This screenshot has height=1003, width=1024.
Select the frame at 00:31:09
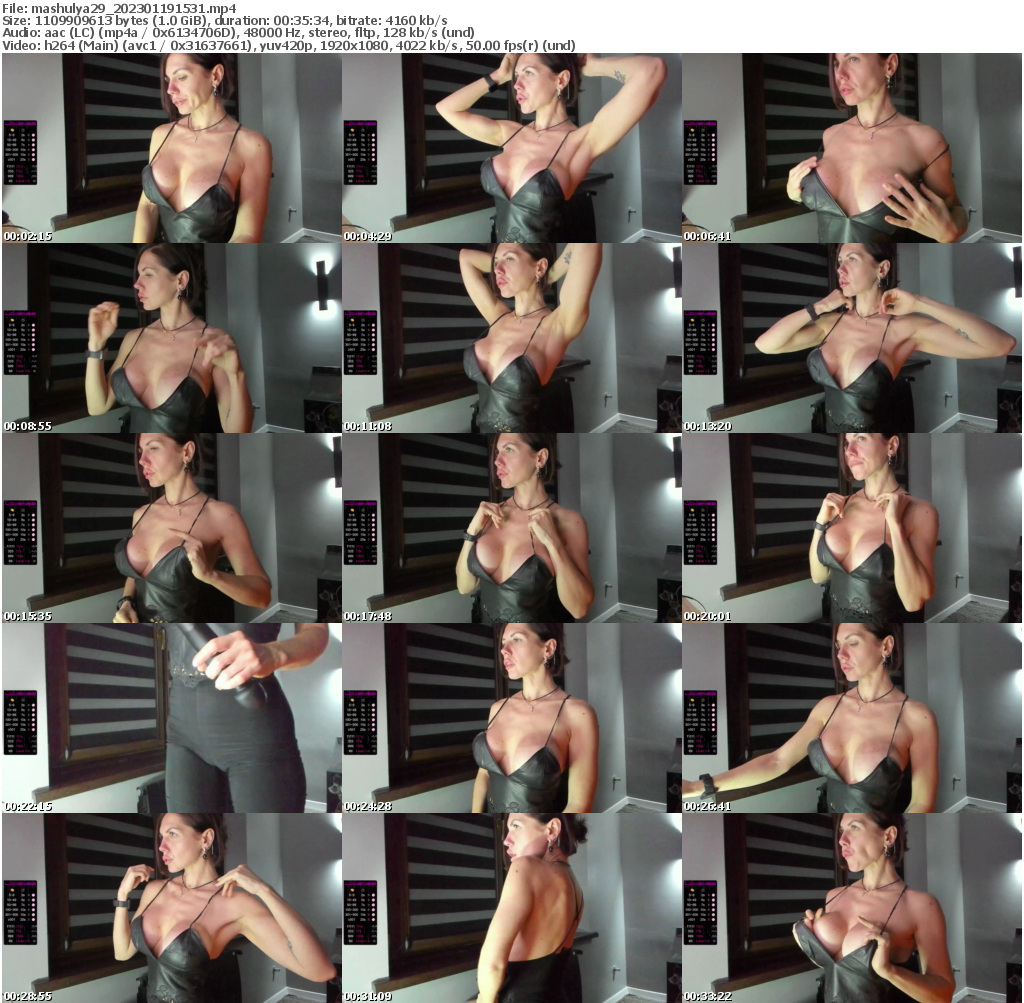click(511, 908)
